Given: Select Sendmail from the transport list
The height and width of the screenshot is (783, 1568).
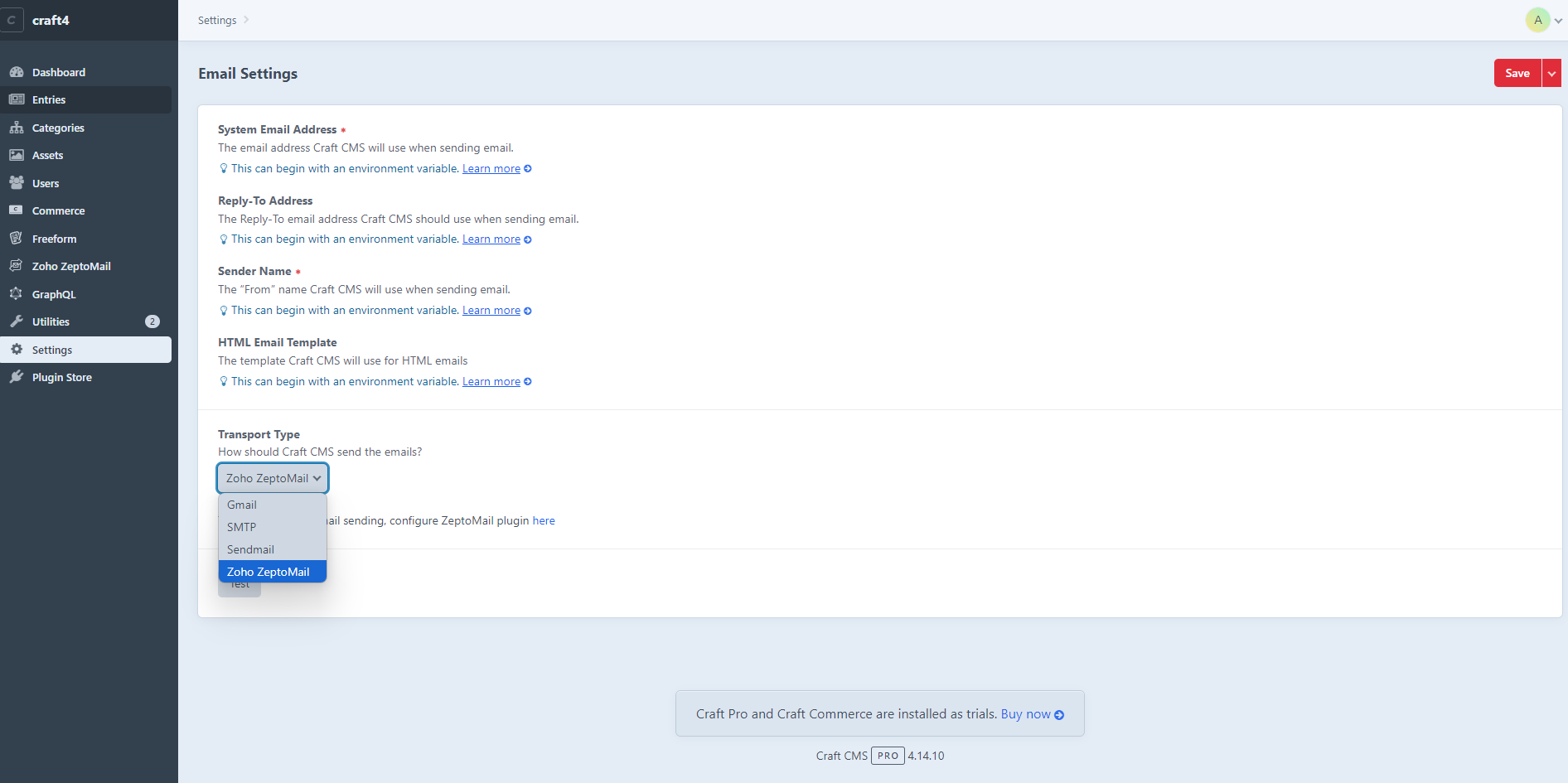Looking at the screenshot, I should coord(249,549).
